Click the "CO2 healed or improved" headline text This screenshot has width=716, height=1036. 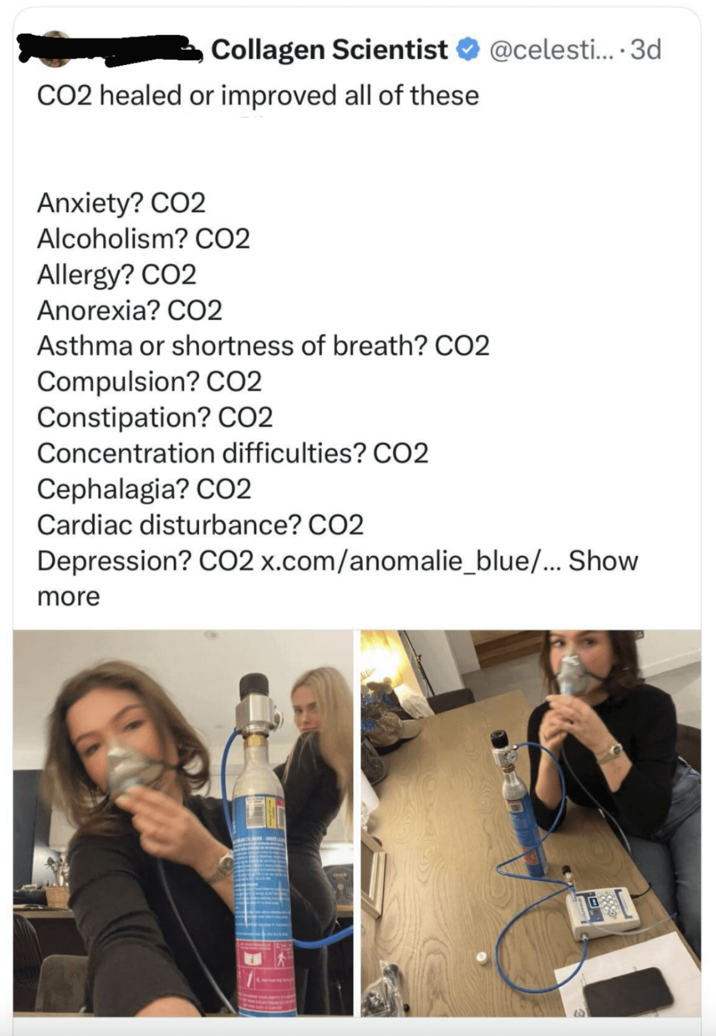pyautogui.click(x=258, y=96)
